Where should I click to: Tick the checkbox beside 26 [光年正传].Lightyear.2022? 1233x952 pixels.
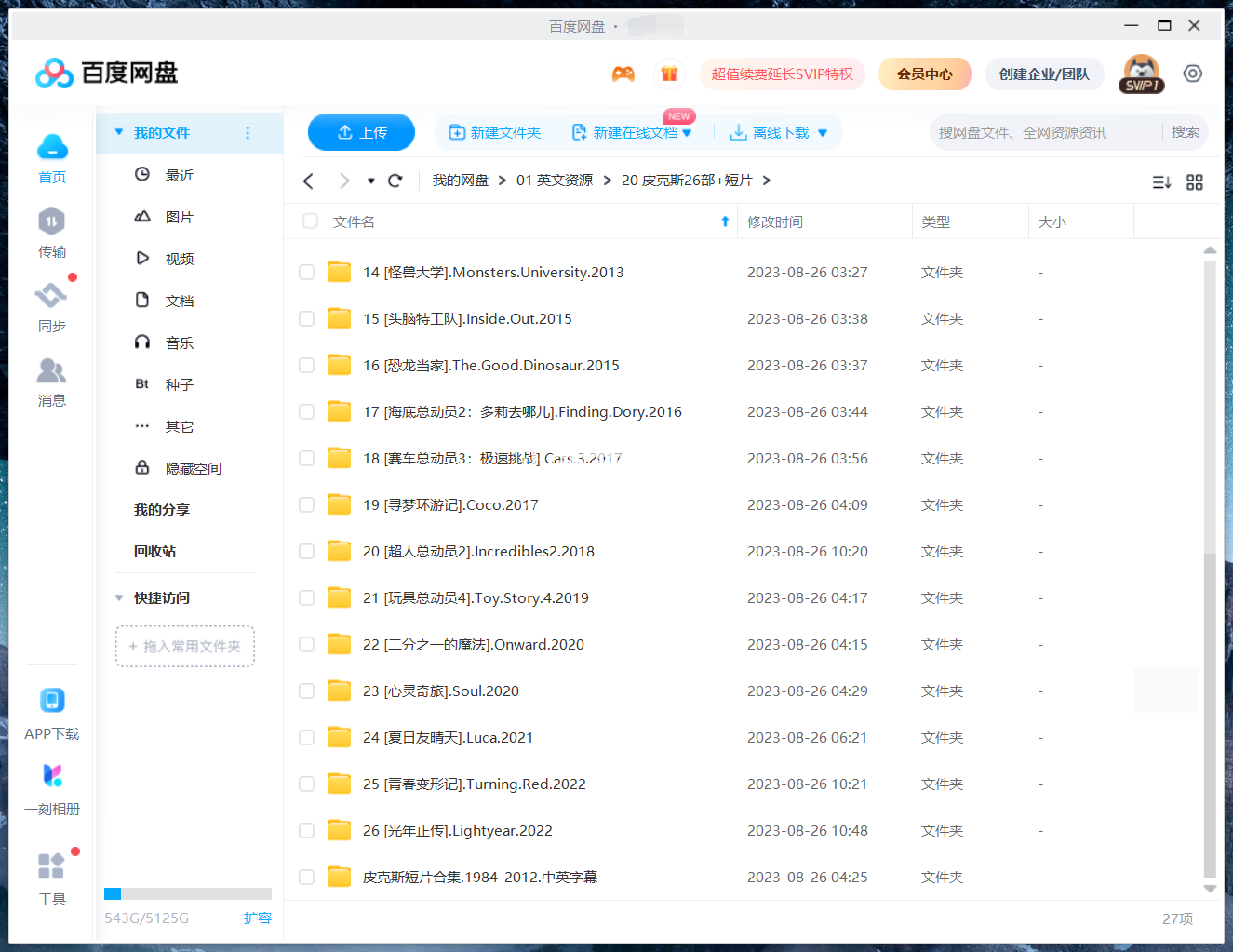306,830
